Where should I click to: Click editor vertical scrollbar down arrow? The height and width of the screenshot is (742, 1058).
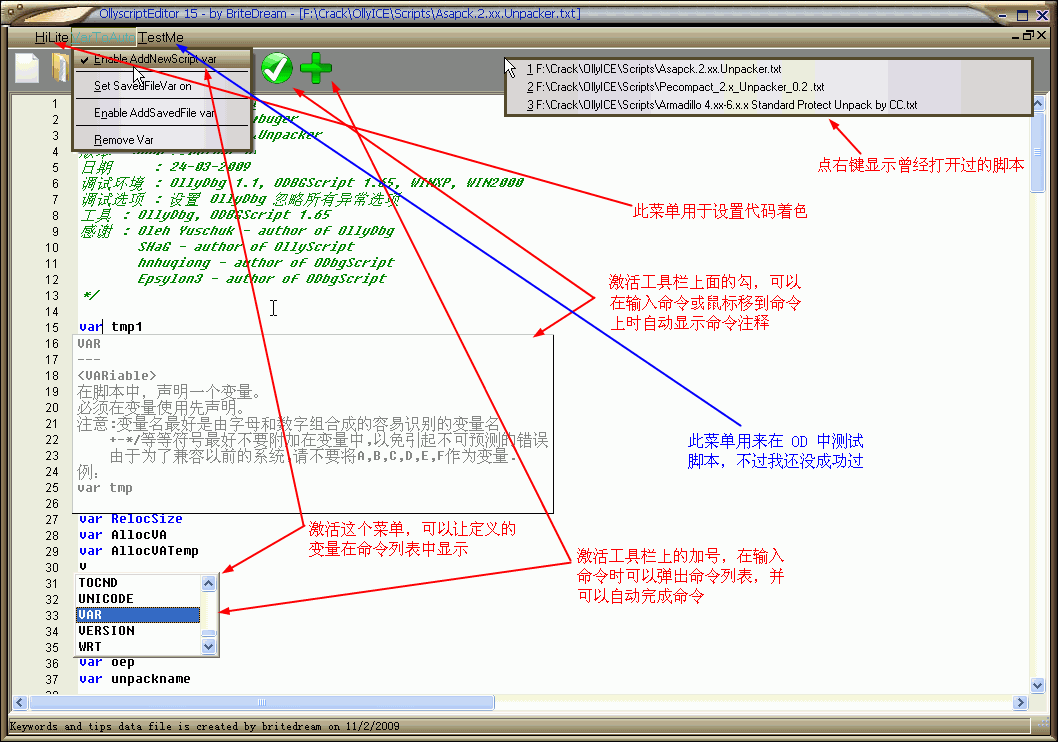[x=1038, y=685]
